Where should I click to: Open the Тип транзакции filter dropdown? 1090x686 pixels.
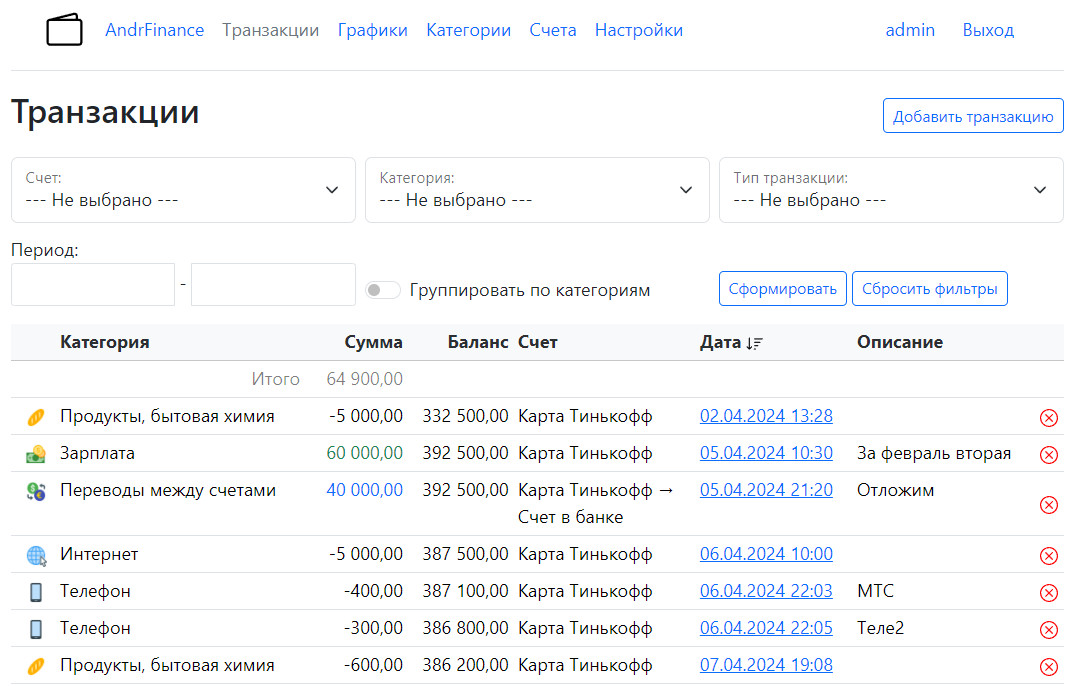pyautogui.click(x=891, y=190)
